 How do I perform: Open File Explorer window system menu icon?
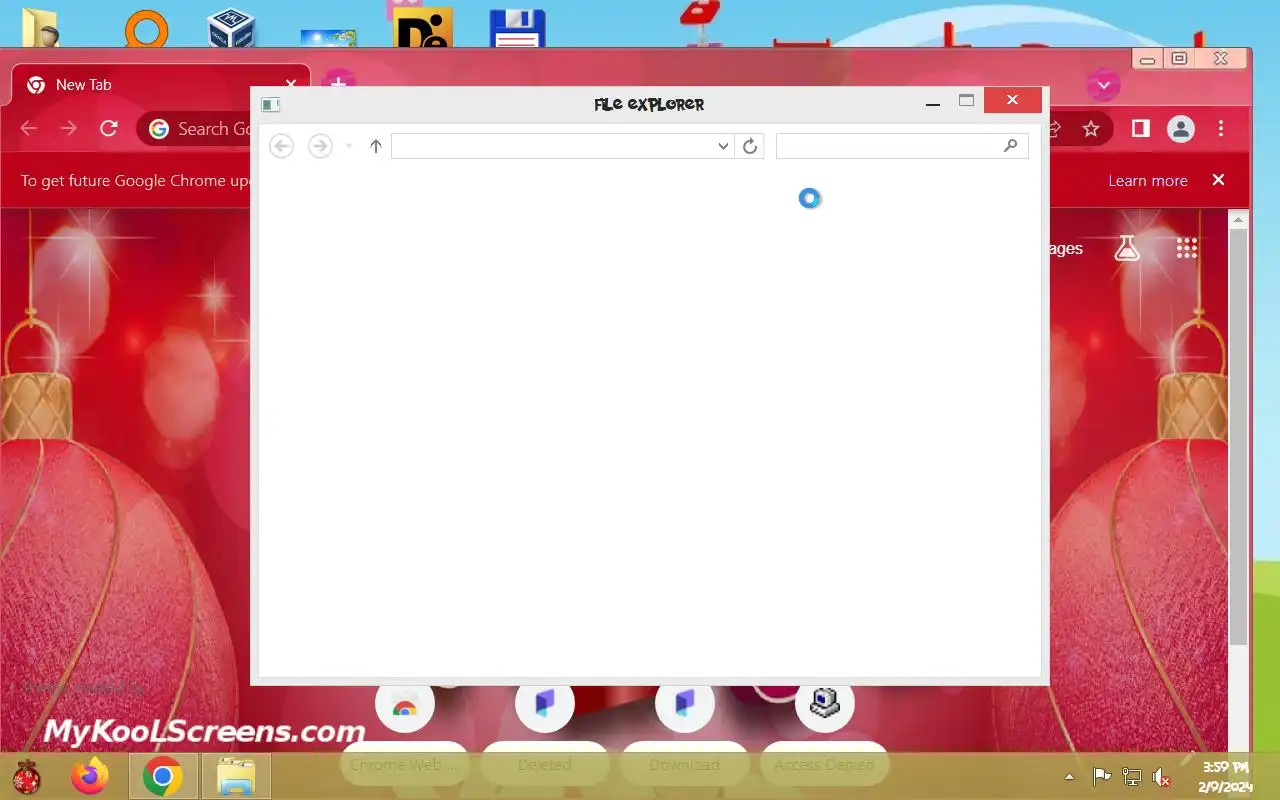tap(270, 104)
